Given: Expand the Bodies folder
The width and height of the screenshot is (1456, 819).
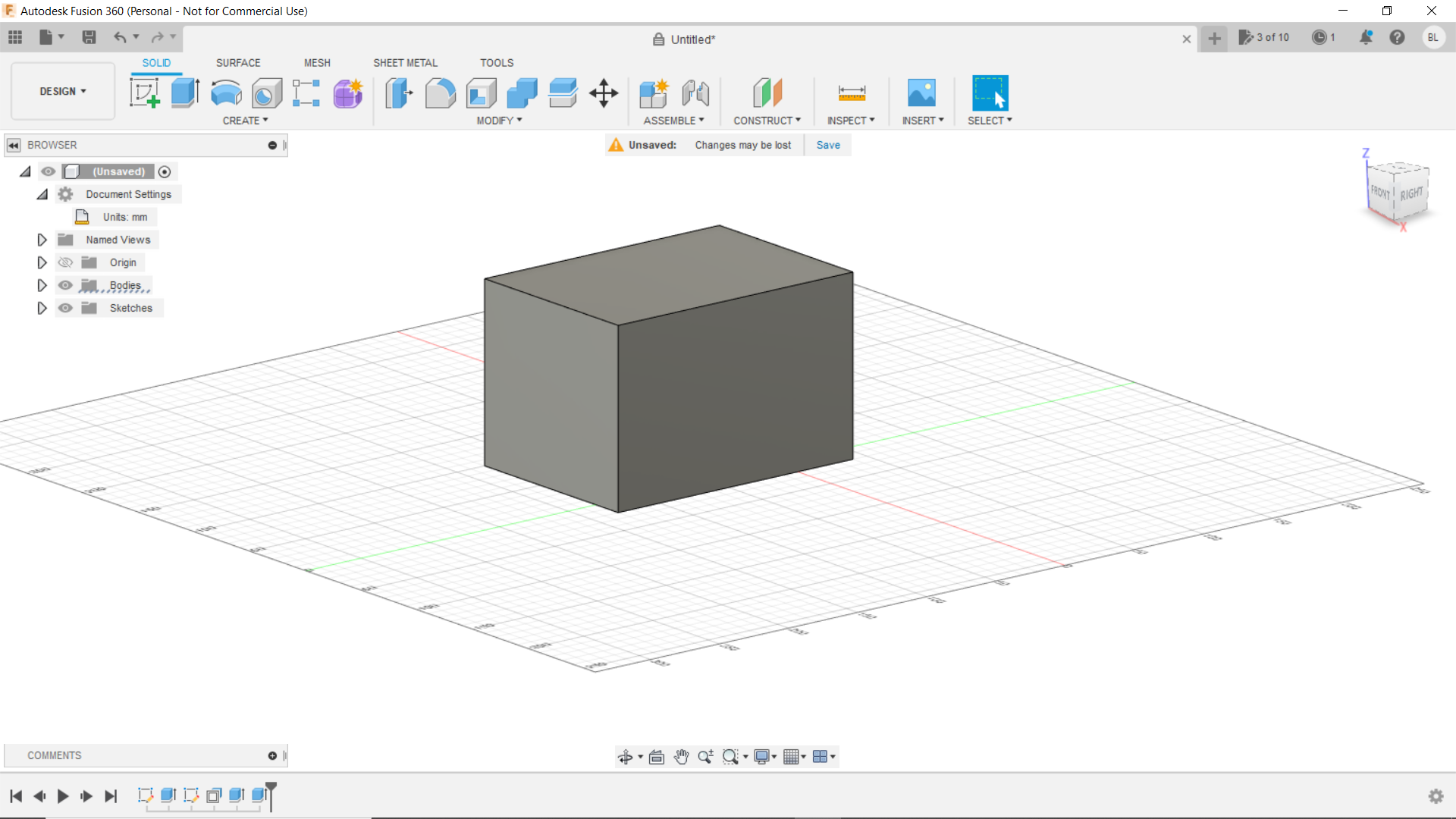Looking at the screenshot, I should coord(42,285).
